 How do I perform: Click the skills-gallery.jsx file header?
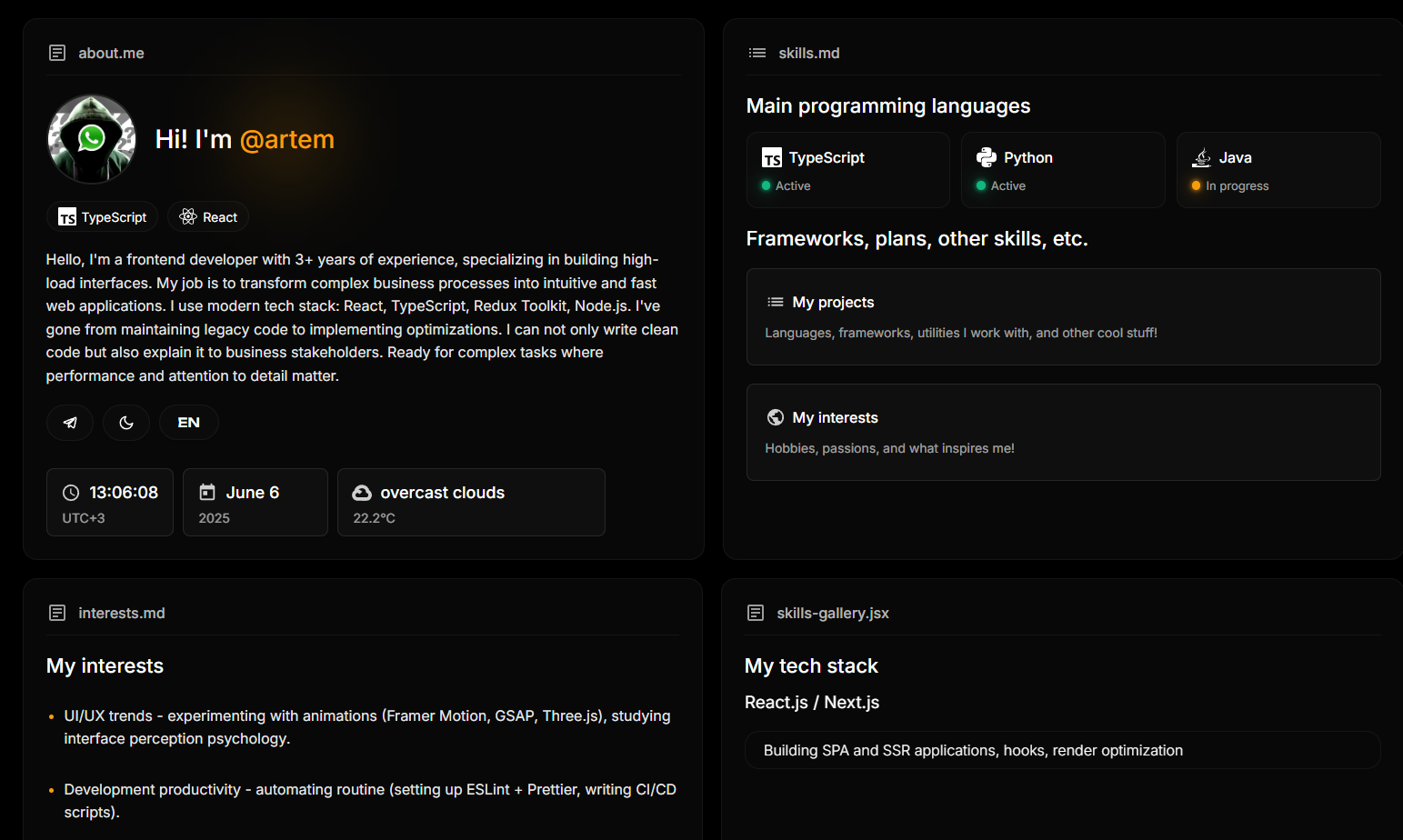(x=817, y=613)
